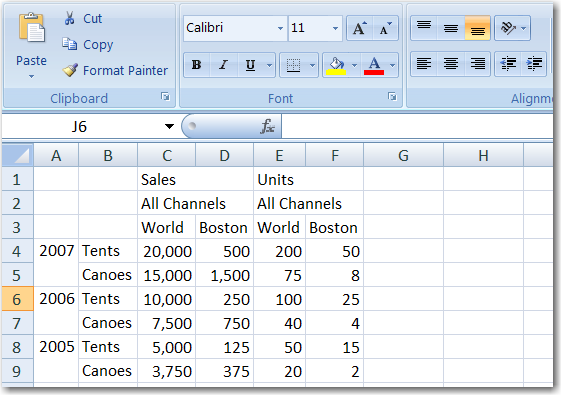Increase font size with Grow Font
561x395 pixels.
(x=360, y=28)
